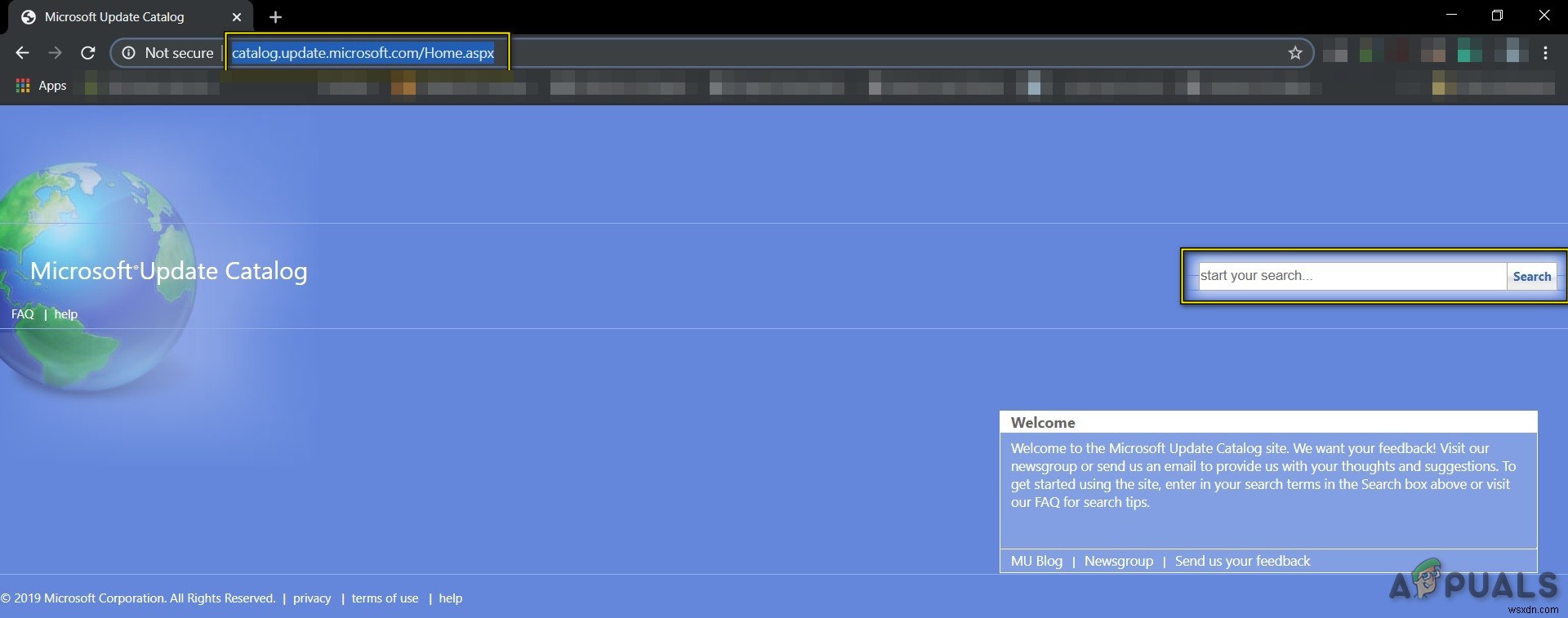Click the Search button
Screen dimensions: 1568x618
pos(1532,276)
